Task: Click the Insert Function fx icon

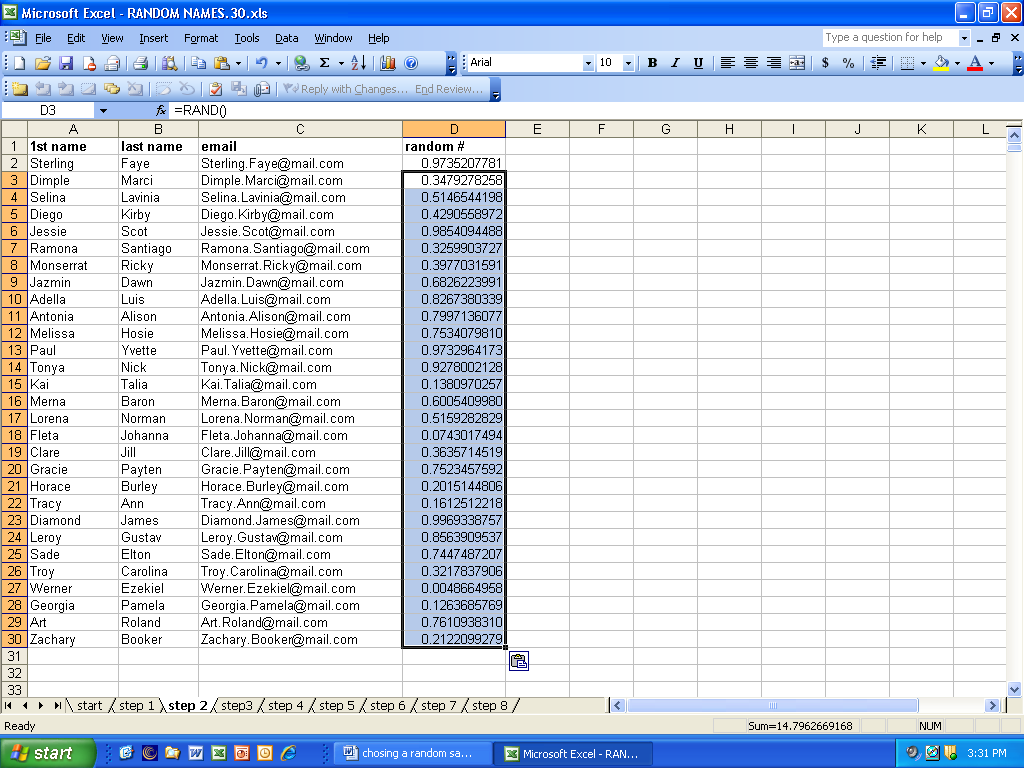Action: 161,110
